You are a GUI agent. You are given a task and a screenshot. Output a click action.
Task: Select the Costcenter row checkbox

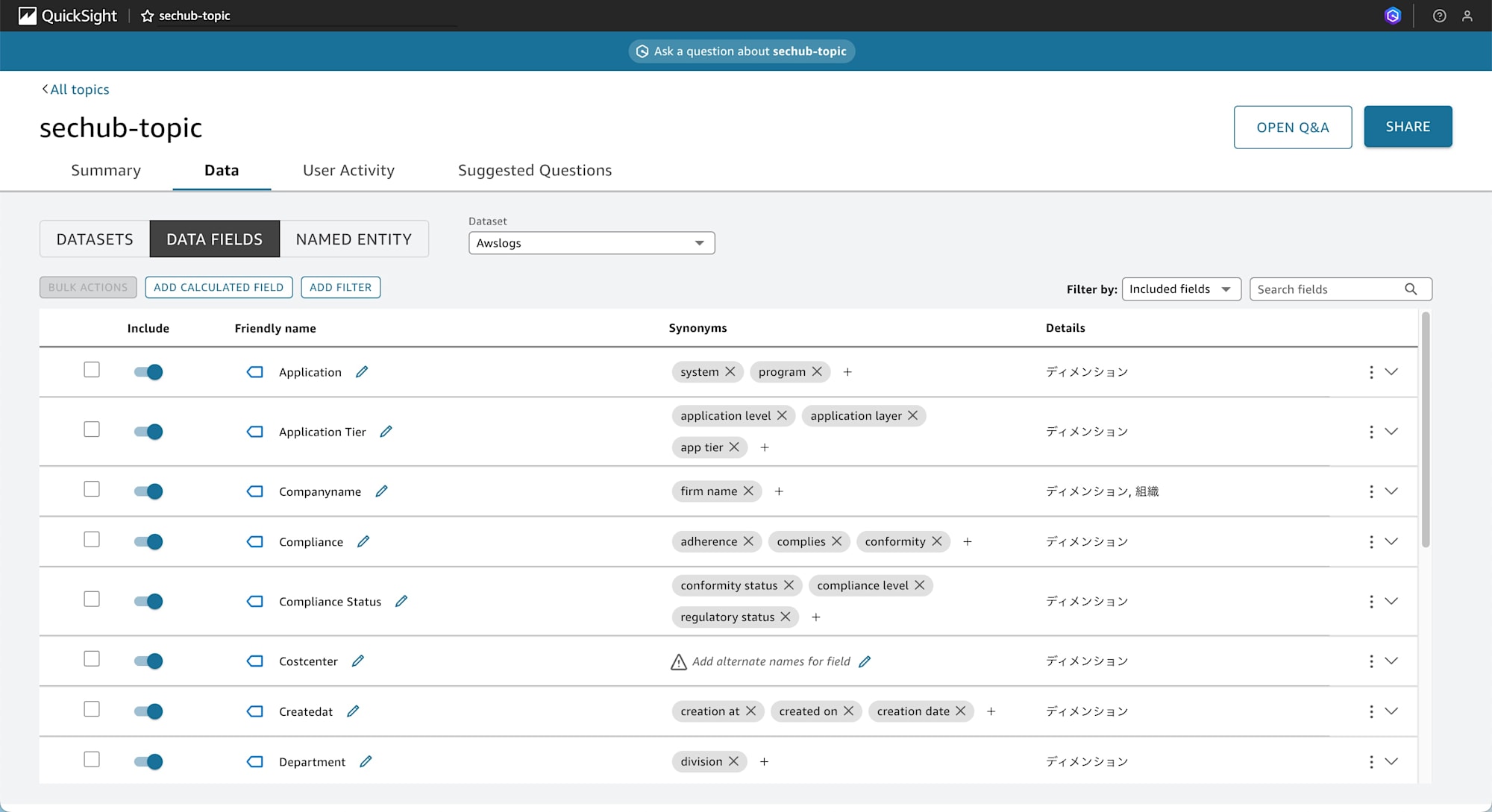[92, 659]
